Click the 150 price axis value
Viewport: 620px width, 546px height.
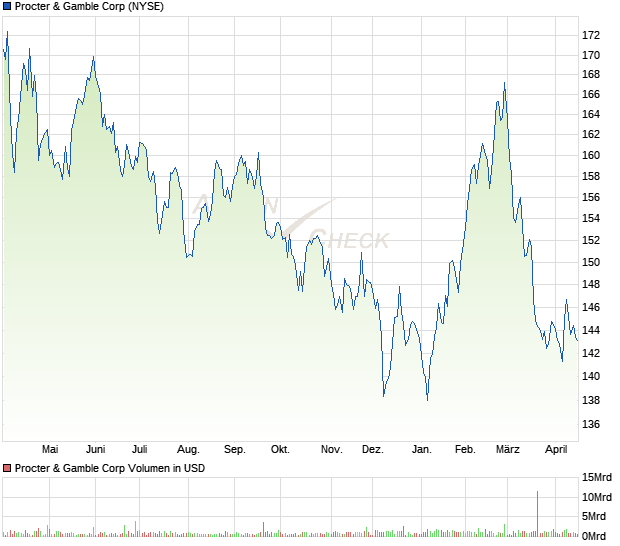click(x=591, y=263)
